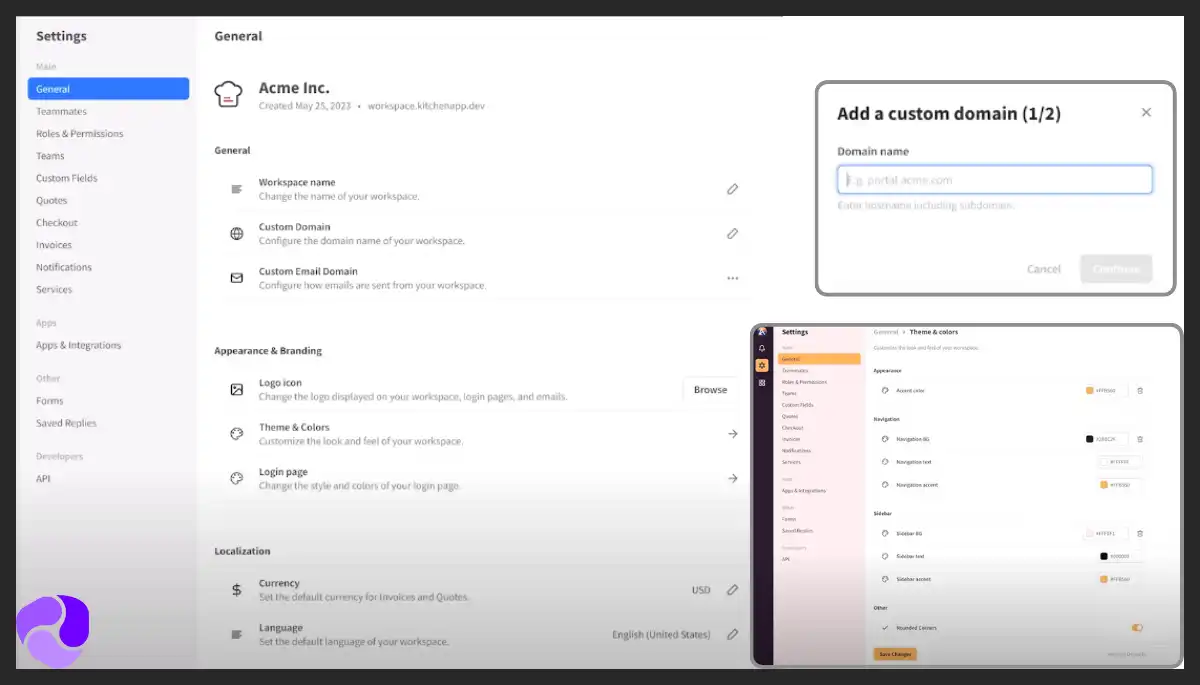Click the pencil icon for Workspace name
Image resolution: width=1200 pixels, height=685 pixels.
(x=732, y=189)
